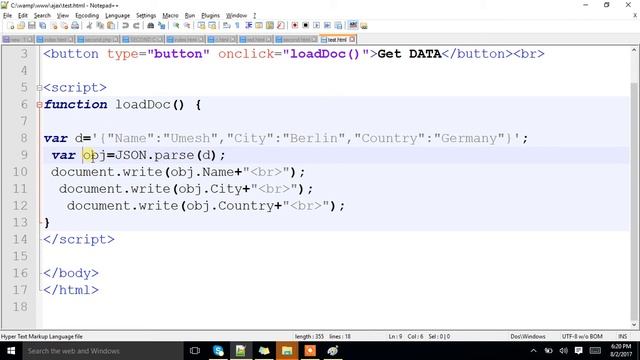The width and height of the screenshot is (640, 360).
Task: Open Task View from the taskbar
Action: click(x=195, y=351)
